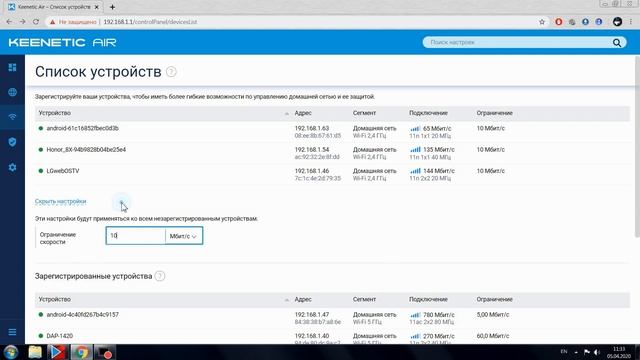Open the media player taskbar icon
This screenshot has height=360, width=640.
(58, 352)
